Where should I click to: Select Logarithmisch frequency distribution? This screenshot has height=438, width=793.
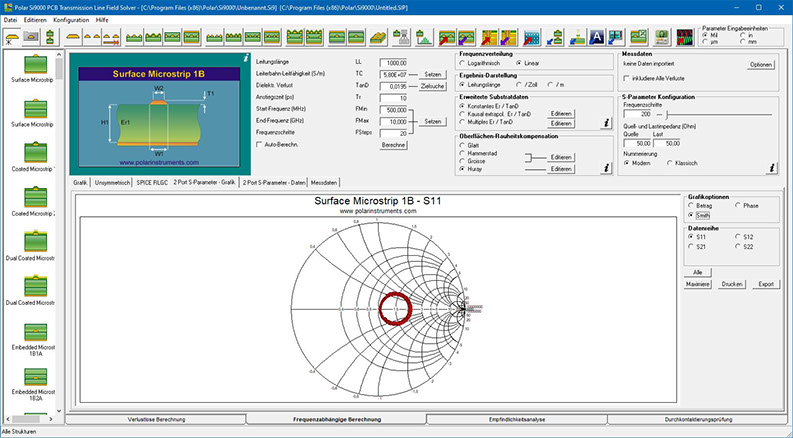[461, 63]
